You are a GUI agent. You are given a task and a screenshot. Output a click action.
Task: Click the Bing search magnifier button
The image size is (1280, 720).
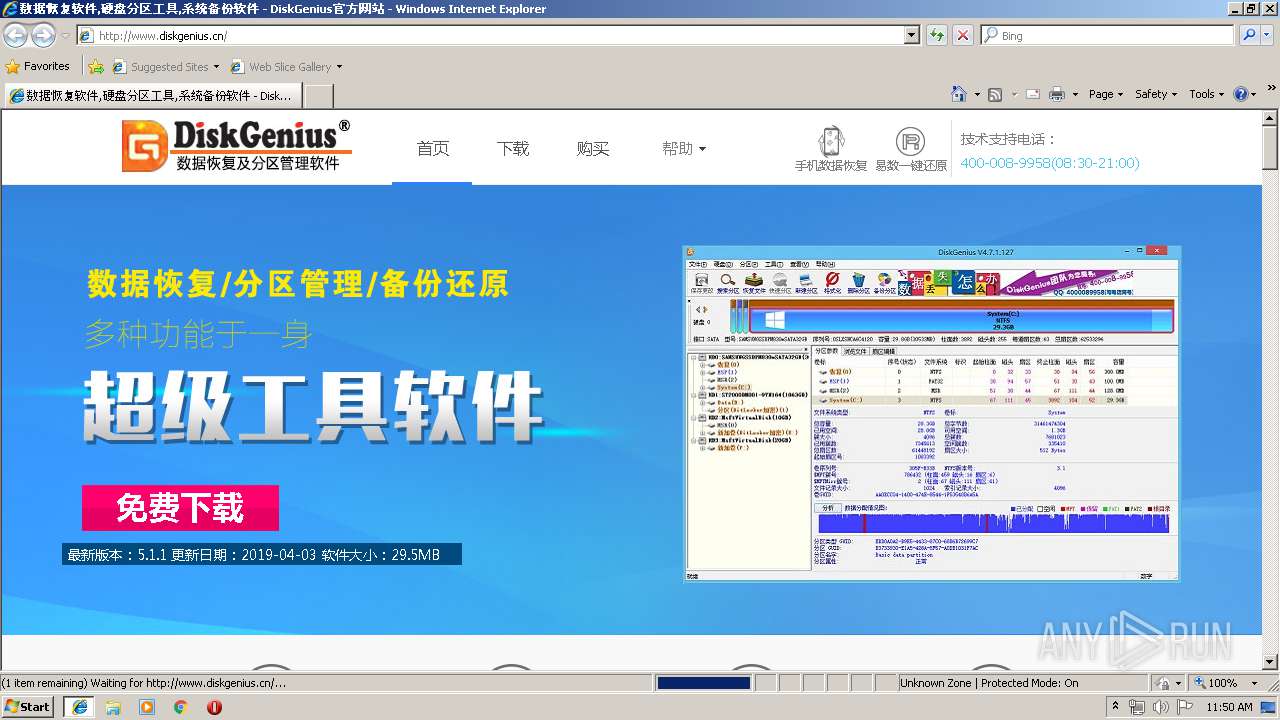coord(1249,35)
